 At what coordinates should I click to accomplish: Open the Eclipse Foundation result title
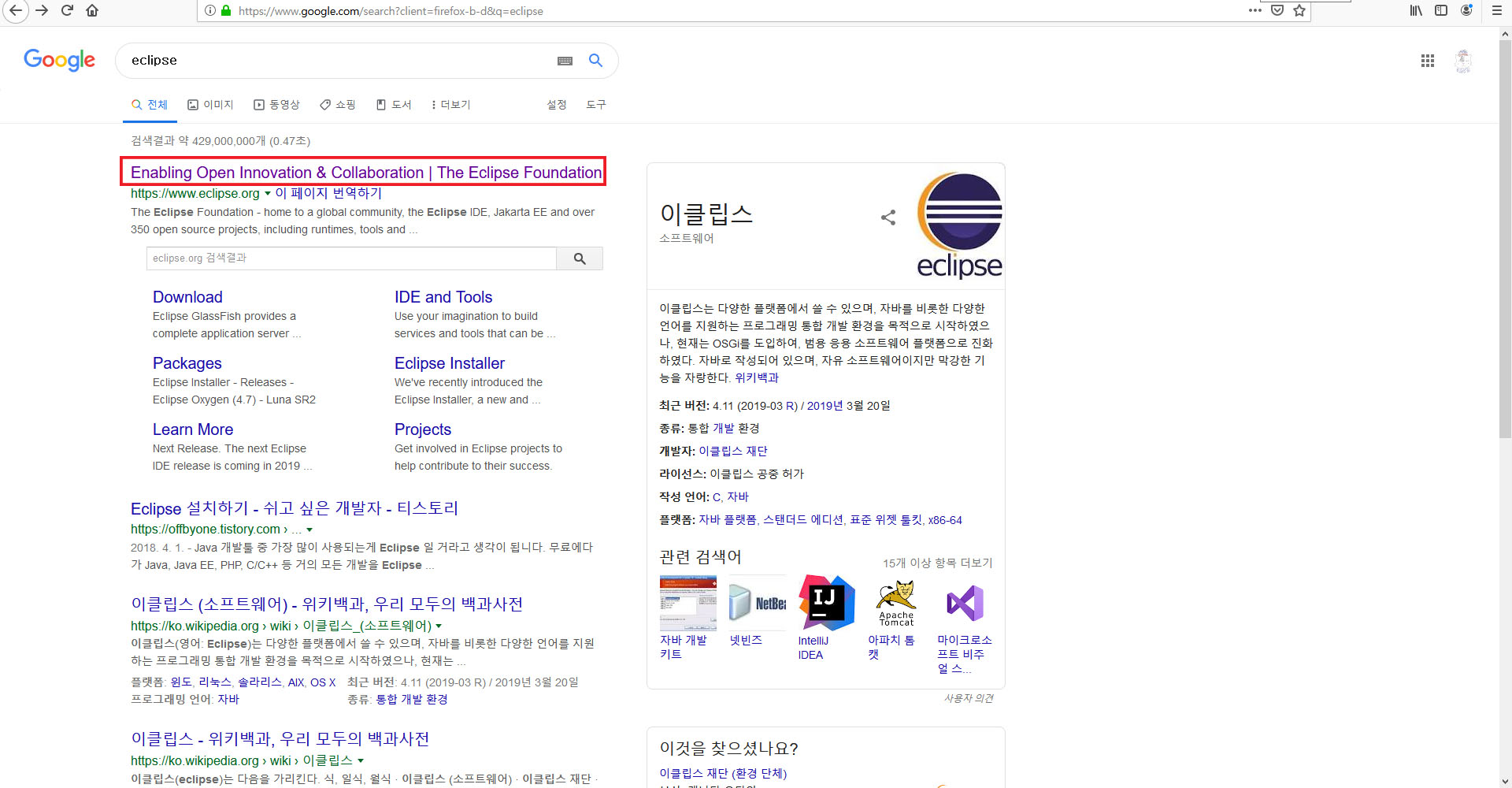coord(366,173)
